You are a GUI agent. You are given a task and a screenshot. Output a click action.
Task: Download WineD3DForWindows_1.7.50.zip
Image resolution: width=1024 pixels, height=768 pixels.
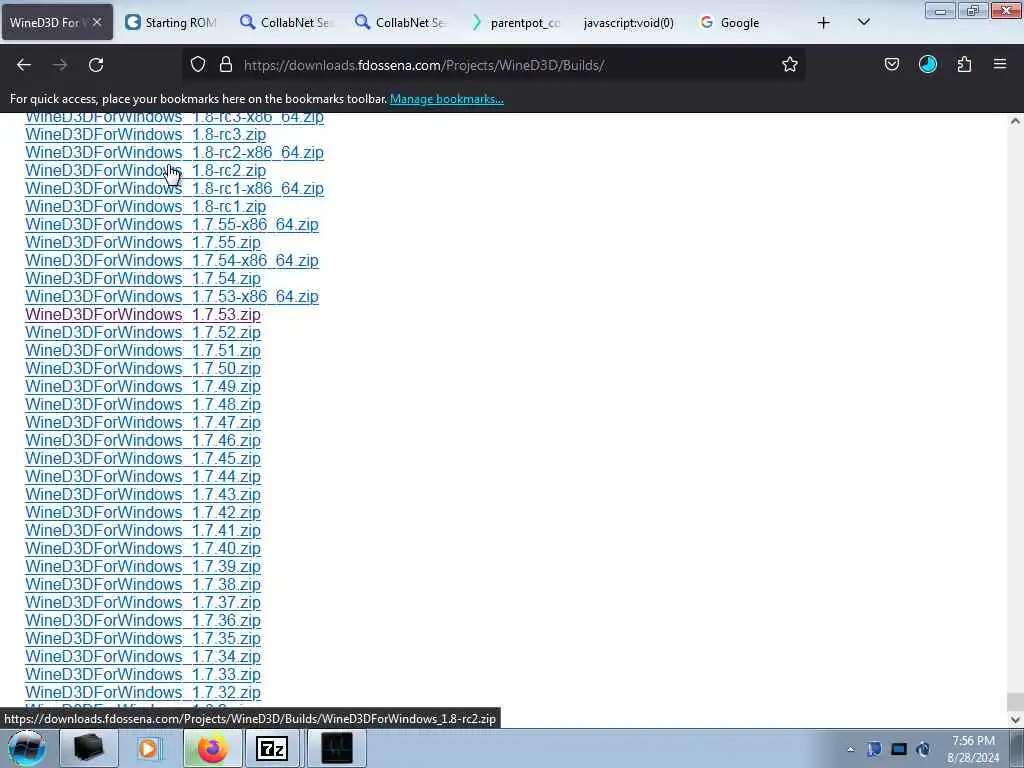click(x=143, y=368)
